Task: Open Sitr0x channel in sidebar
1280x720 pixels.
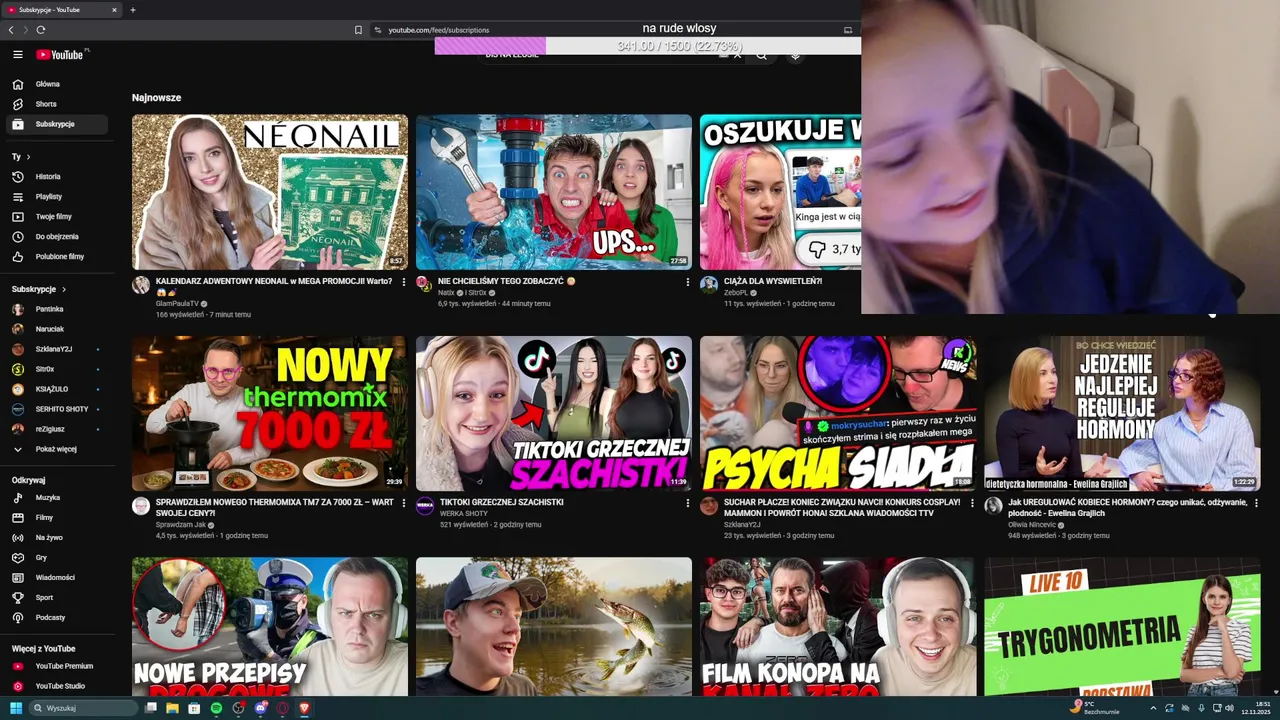Action: click(x=59, y=369)
